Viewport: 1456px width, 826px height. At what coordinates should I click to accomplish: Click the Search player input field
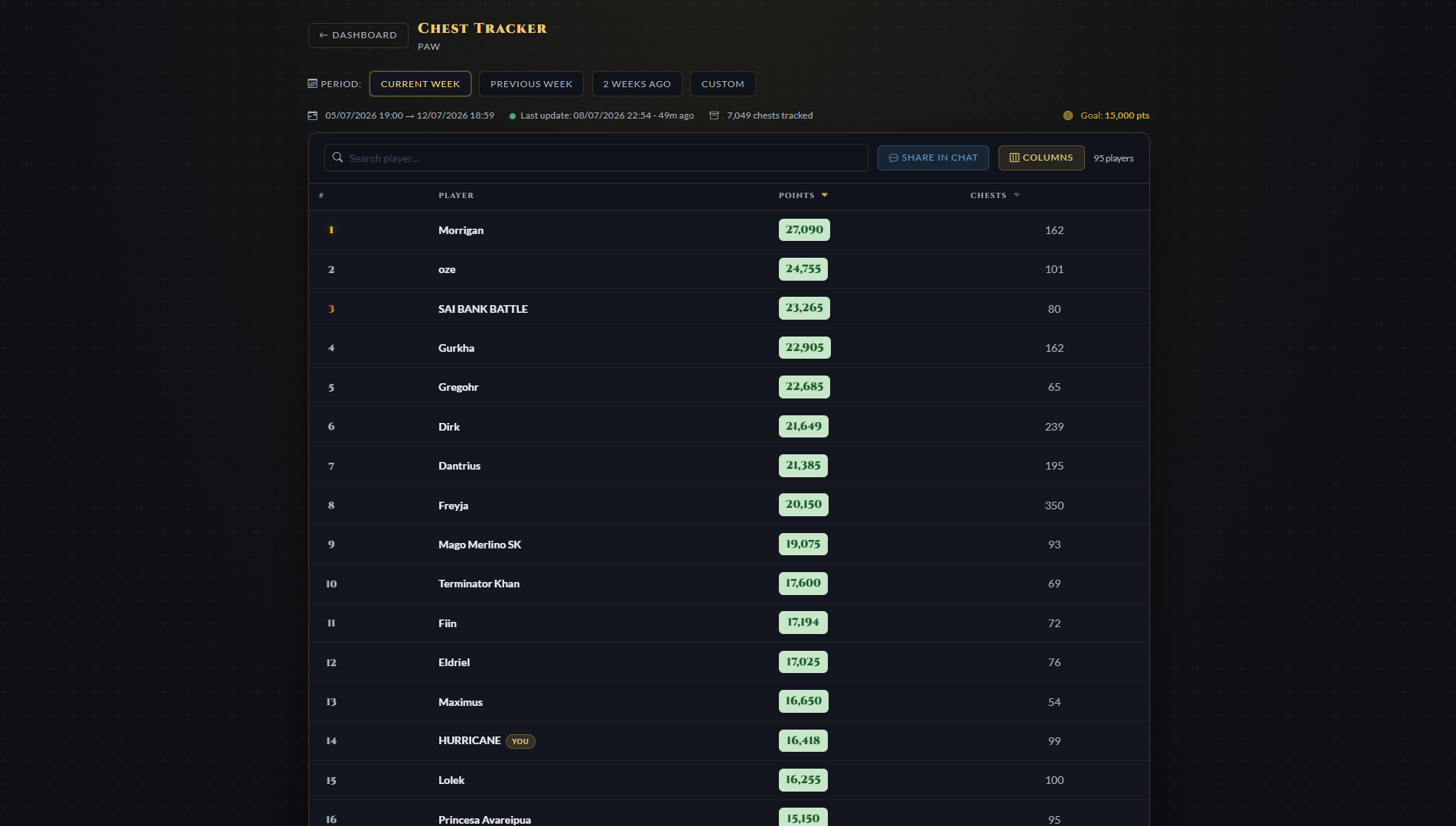coord(596,158)
